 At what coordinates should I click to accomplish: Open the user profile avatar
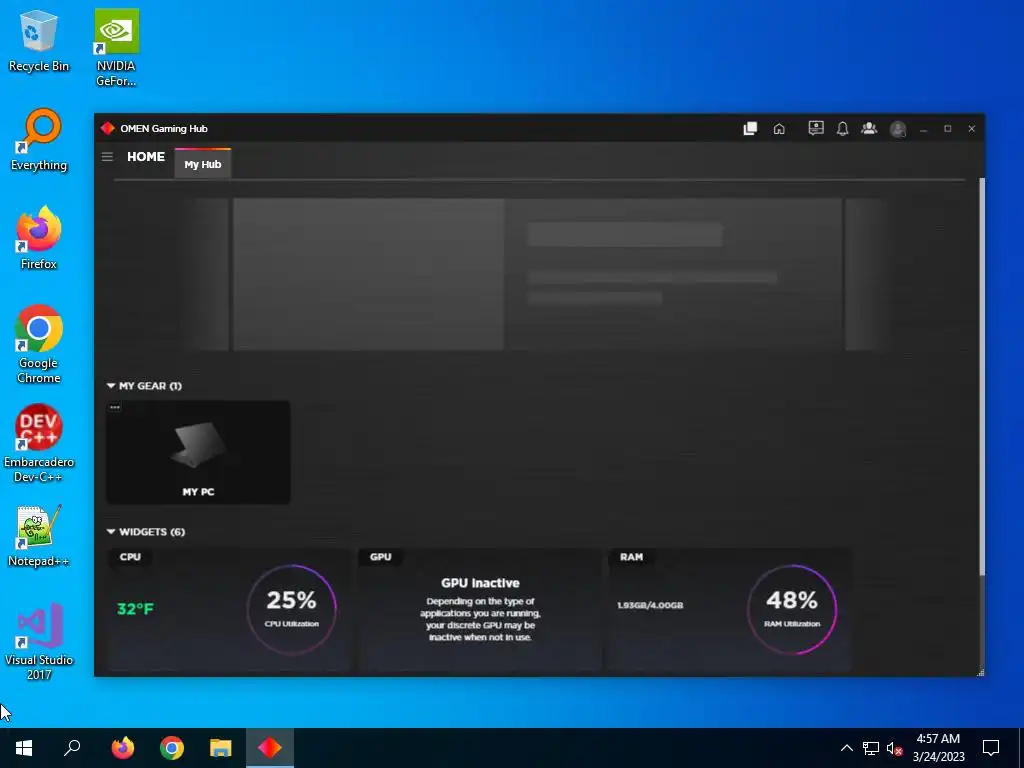coord(898,129)
